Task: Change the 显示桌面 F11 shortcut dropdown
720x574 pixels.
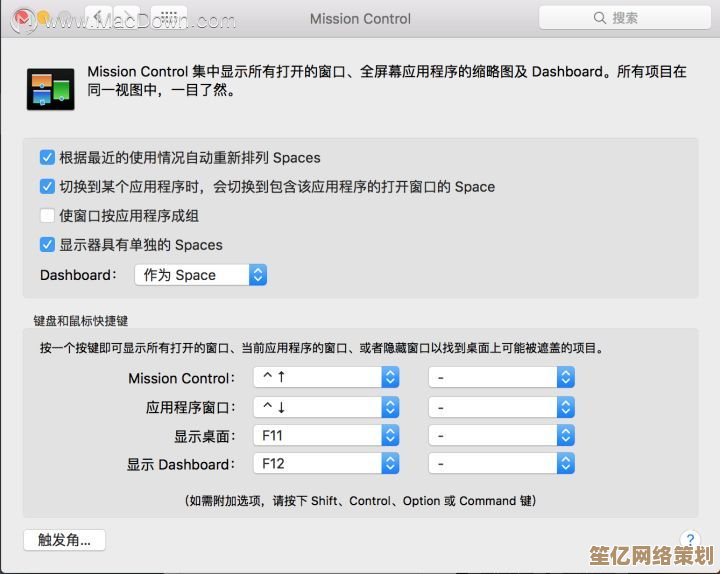Action: tap(326, 436)
